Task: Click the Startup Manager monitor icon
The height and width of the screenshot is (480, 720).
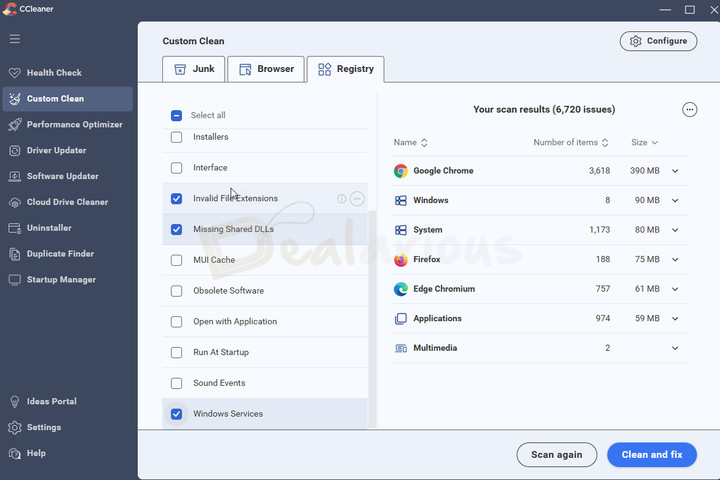Action: point(15,280)
